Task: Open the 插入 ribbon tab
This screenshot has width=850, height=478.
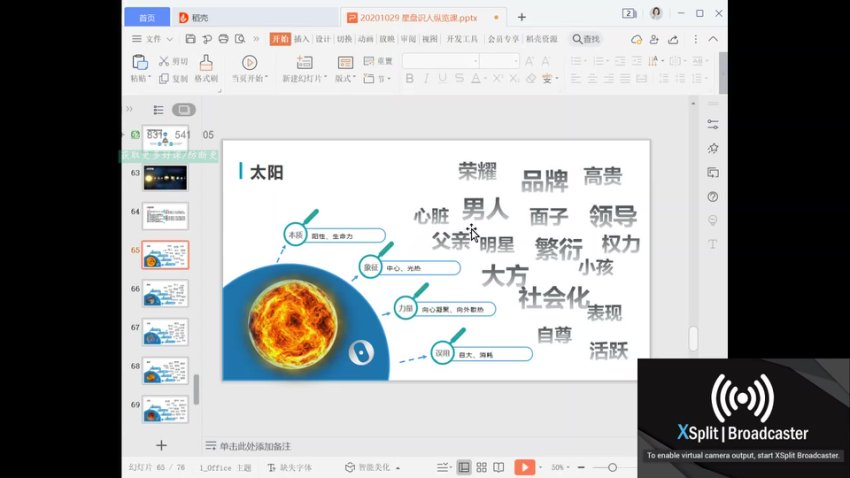Action: pos(301,39)
